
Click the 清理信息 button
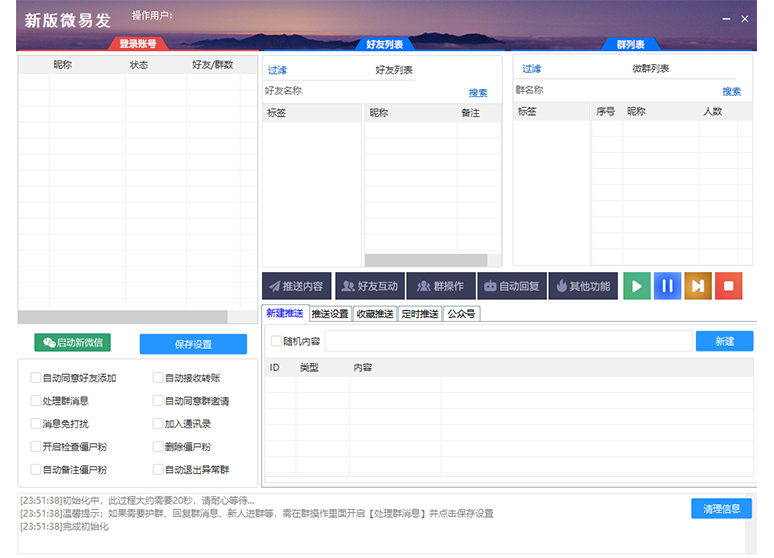click(x=721, y=509)
